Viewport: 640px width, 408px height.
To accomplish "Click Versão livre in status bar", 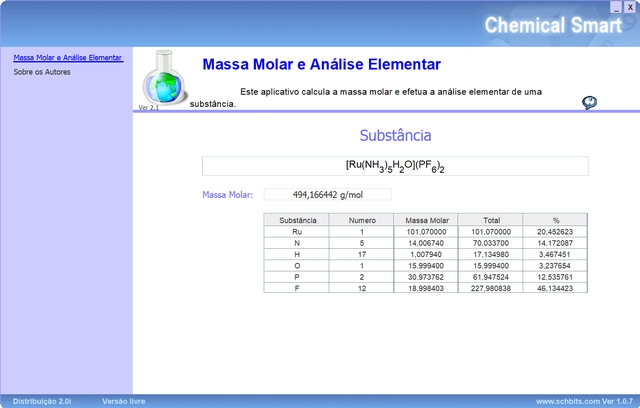I will [124, 401].
